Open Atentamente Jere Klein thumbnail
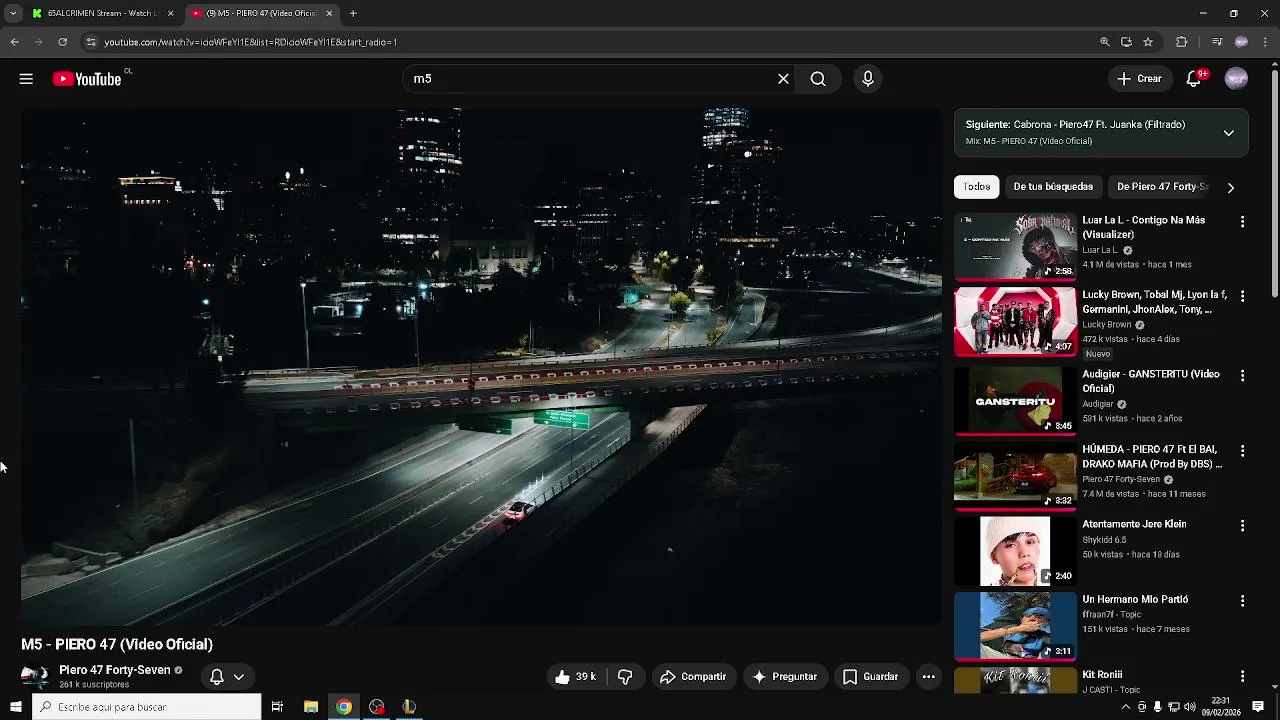The image size is (1280, 720). 1015,551
